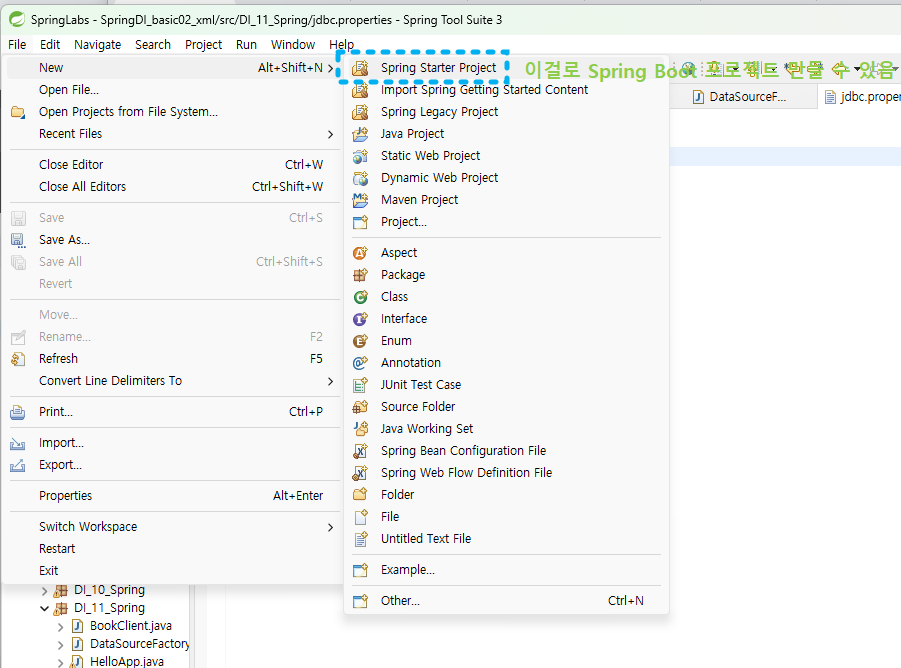Click the Refresh icon in File menu
This screenshot has height=668, width=901.
[x=18, y=359]
